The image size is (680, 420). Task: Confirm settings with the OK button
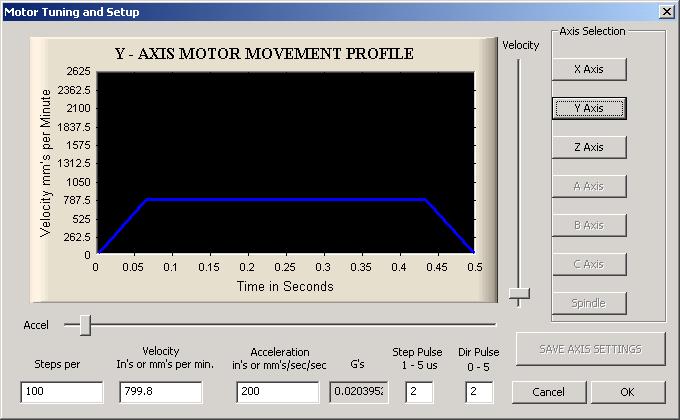[x=628, y=392]
